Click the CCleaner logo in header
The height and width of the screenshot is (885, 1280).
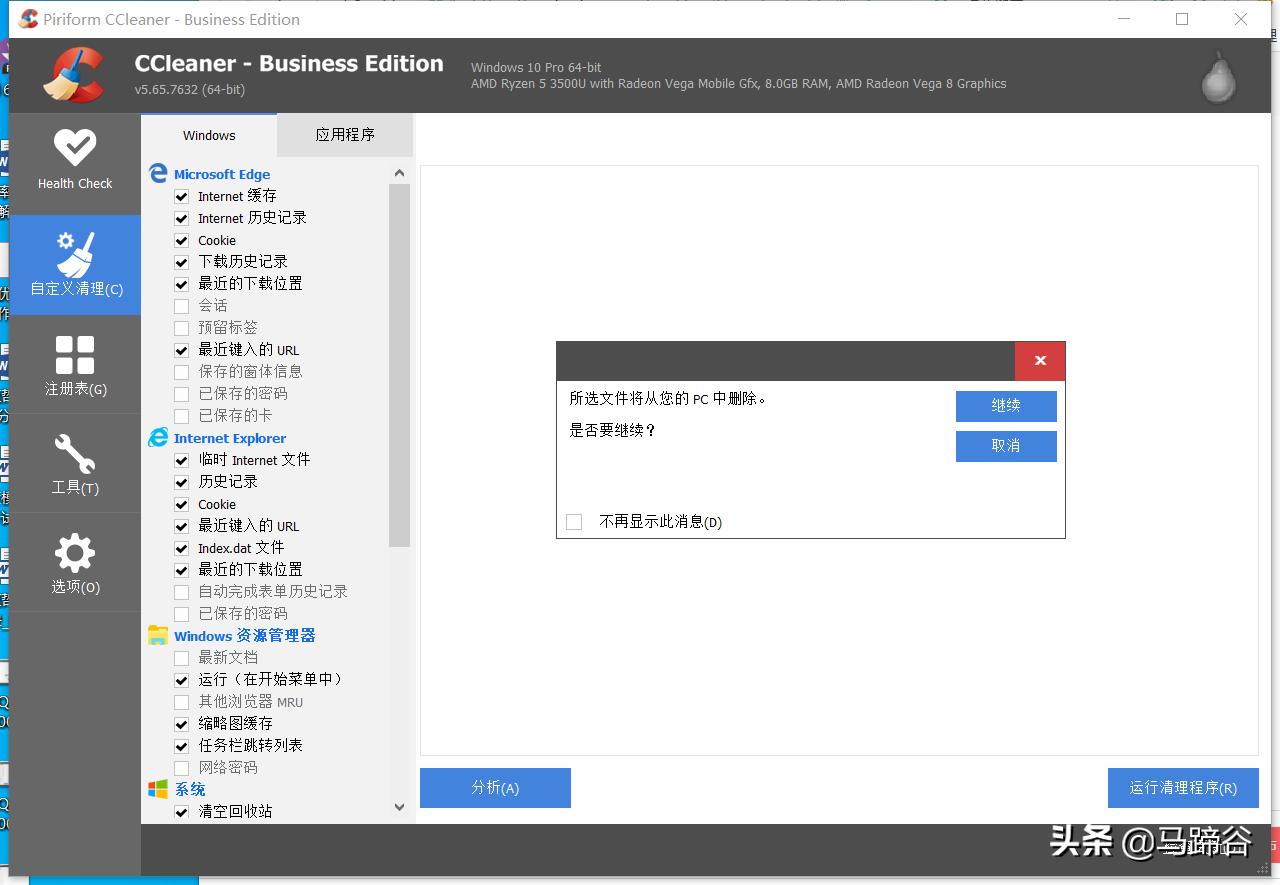point(74,76)
